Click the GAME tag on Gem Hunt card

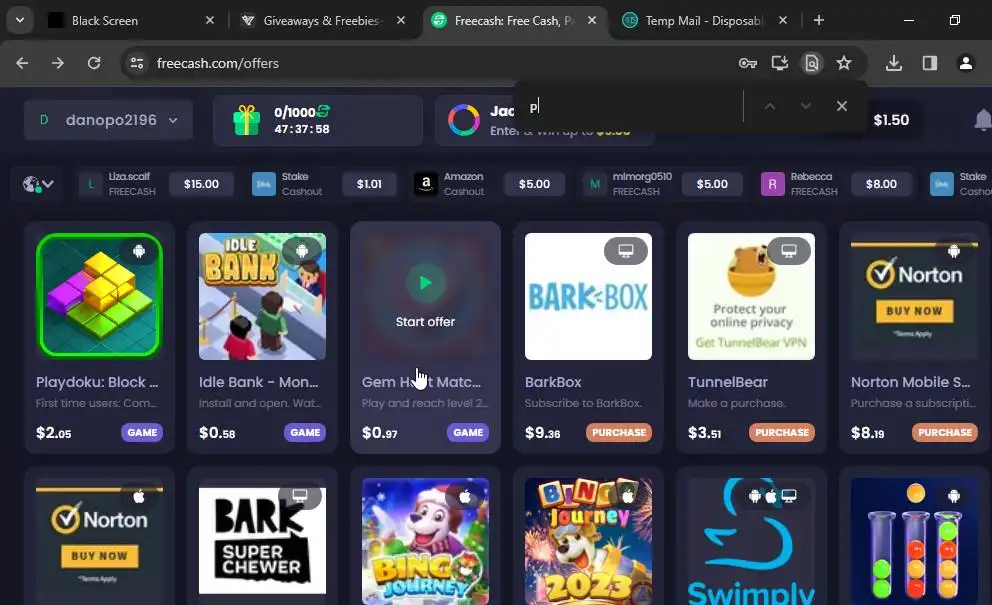468,432
